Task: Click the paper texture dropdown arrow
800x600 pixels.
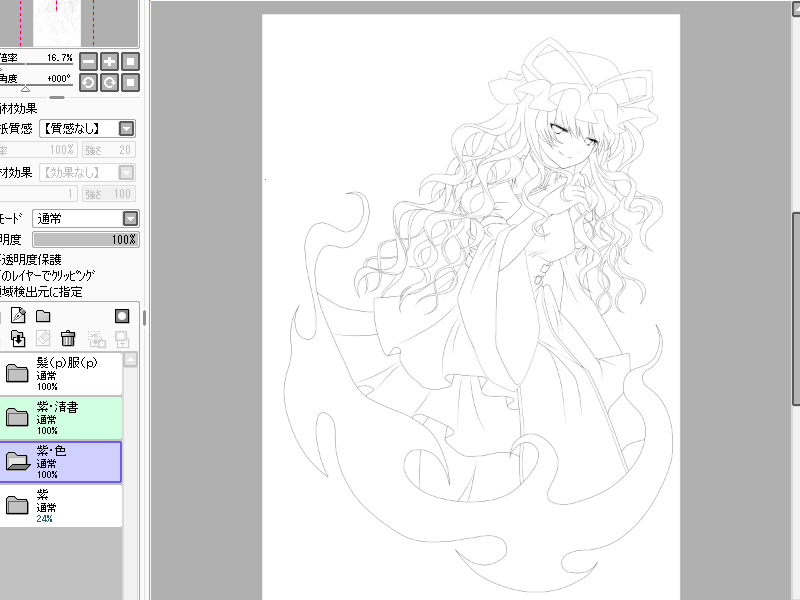Action: (x=126, y=129)
